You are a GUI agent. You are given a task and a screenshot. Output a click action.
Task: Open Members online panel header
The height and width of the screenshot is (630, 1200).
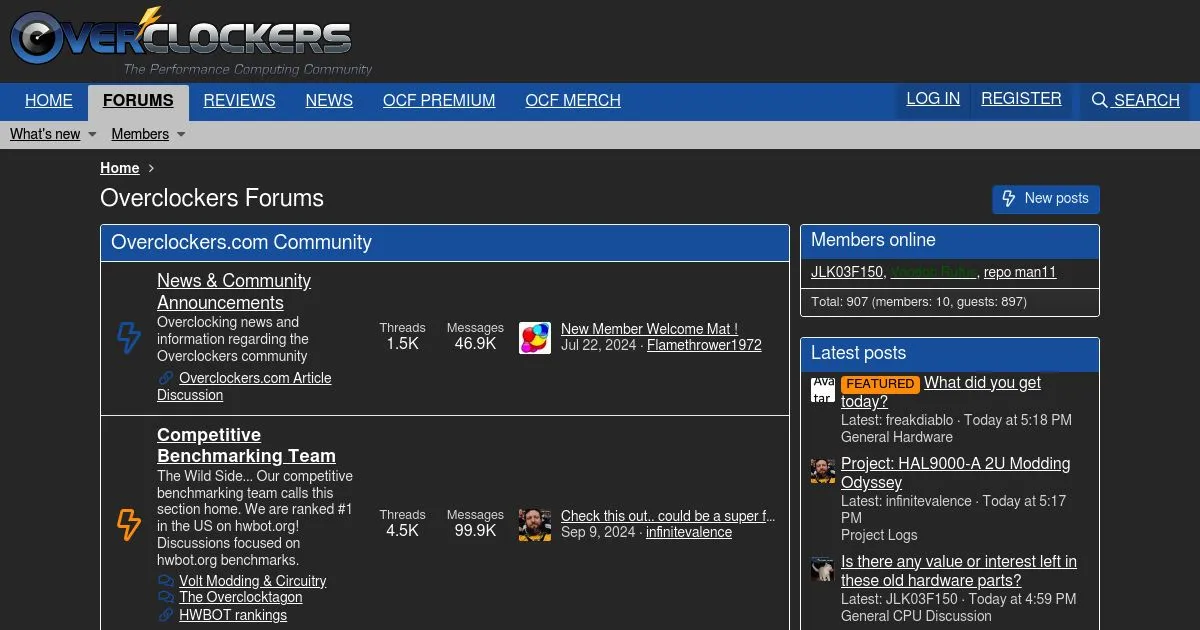click(x=873, y=240)
